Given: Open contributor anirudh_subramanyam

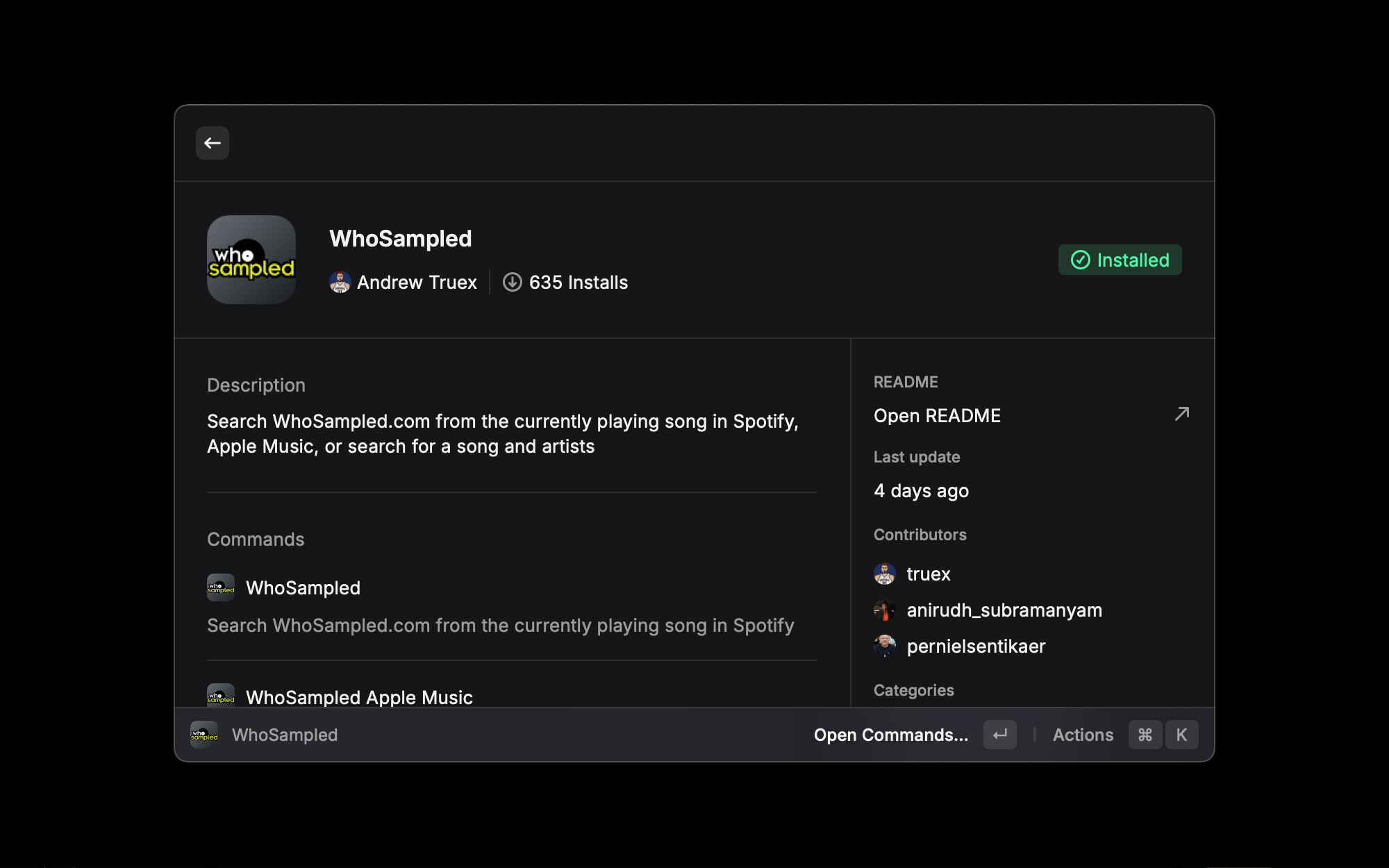Looking at the screenshot, I should [x=1004, y=610].
